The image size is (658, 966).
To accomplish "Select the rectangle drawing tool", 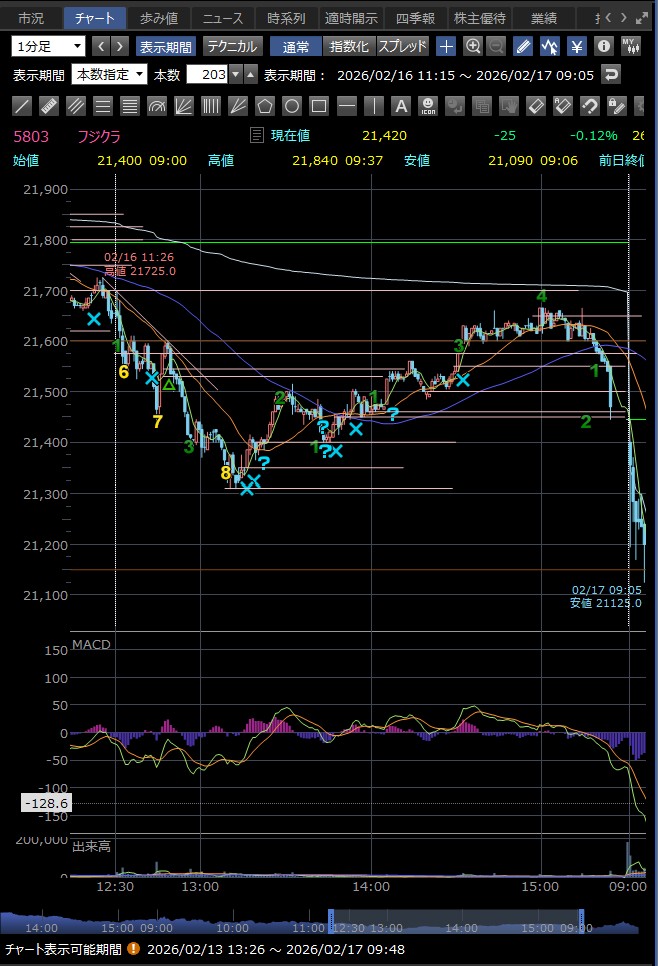I will tap(319, 106).
